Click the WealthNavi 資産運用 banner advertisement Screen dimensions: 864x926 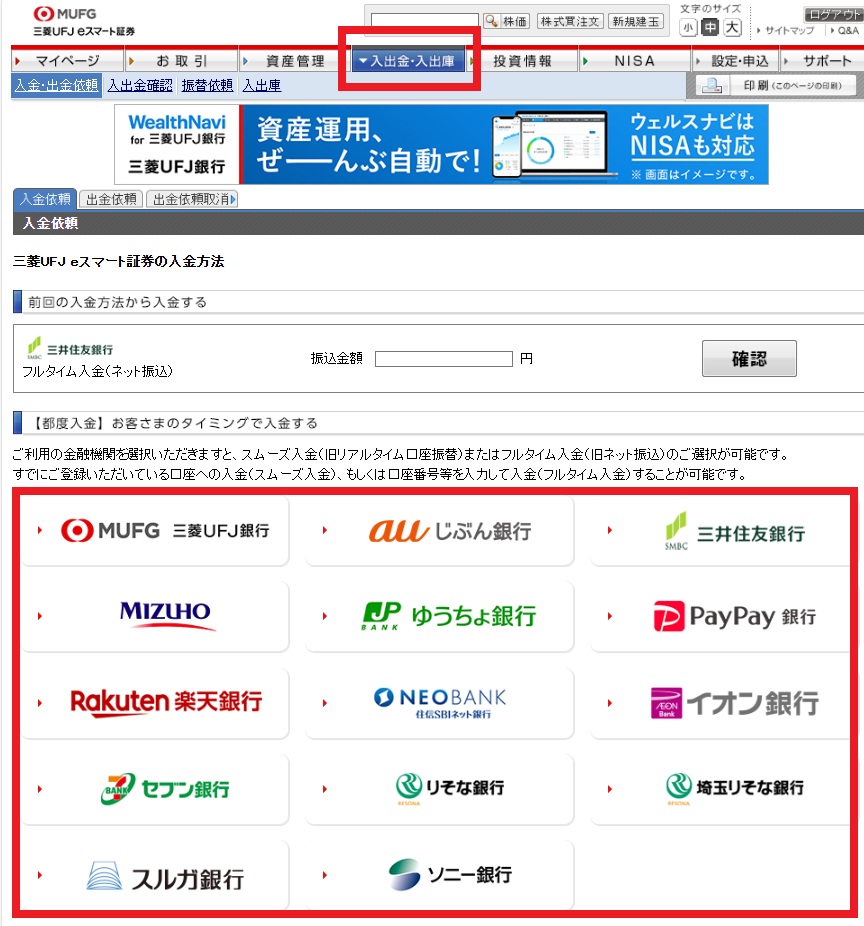tap(441, 145)
